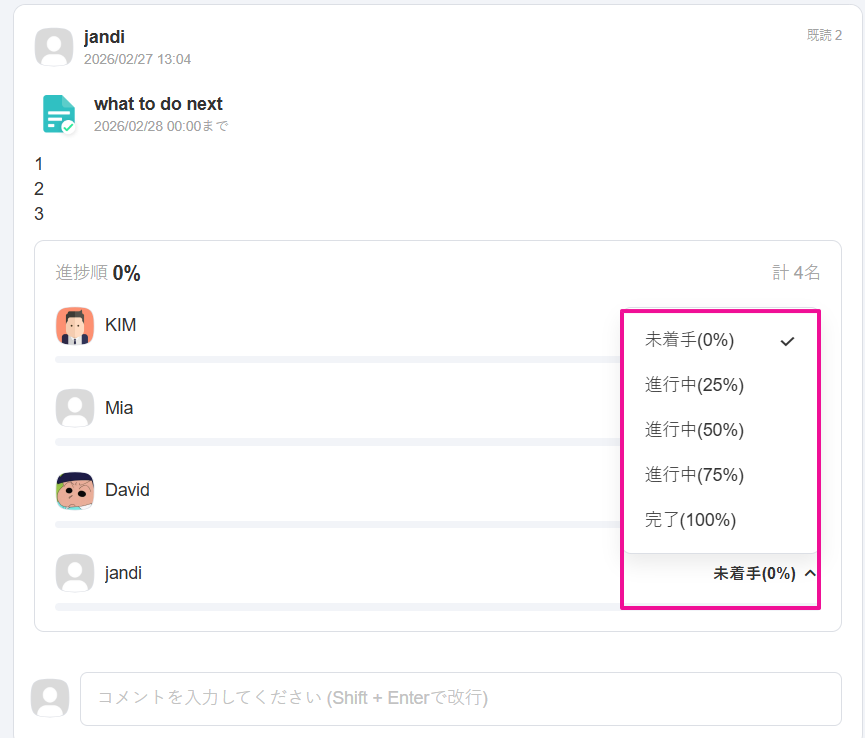865x738 pixels.
Task: Set progress to 進行中(75%)
Action: tap(694, 475)
